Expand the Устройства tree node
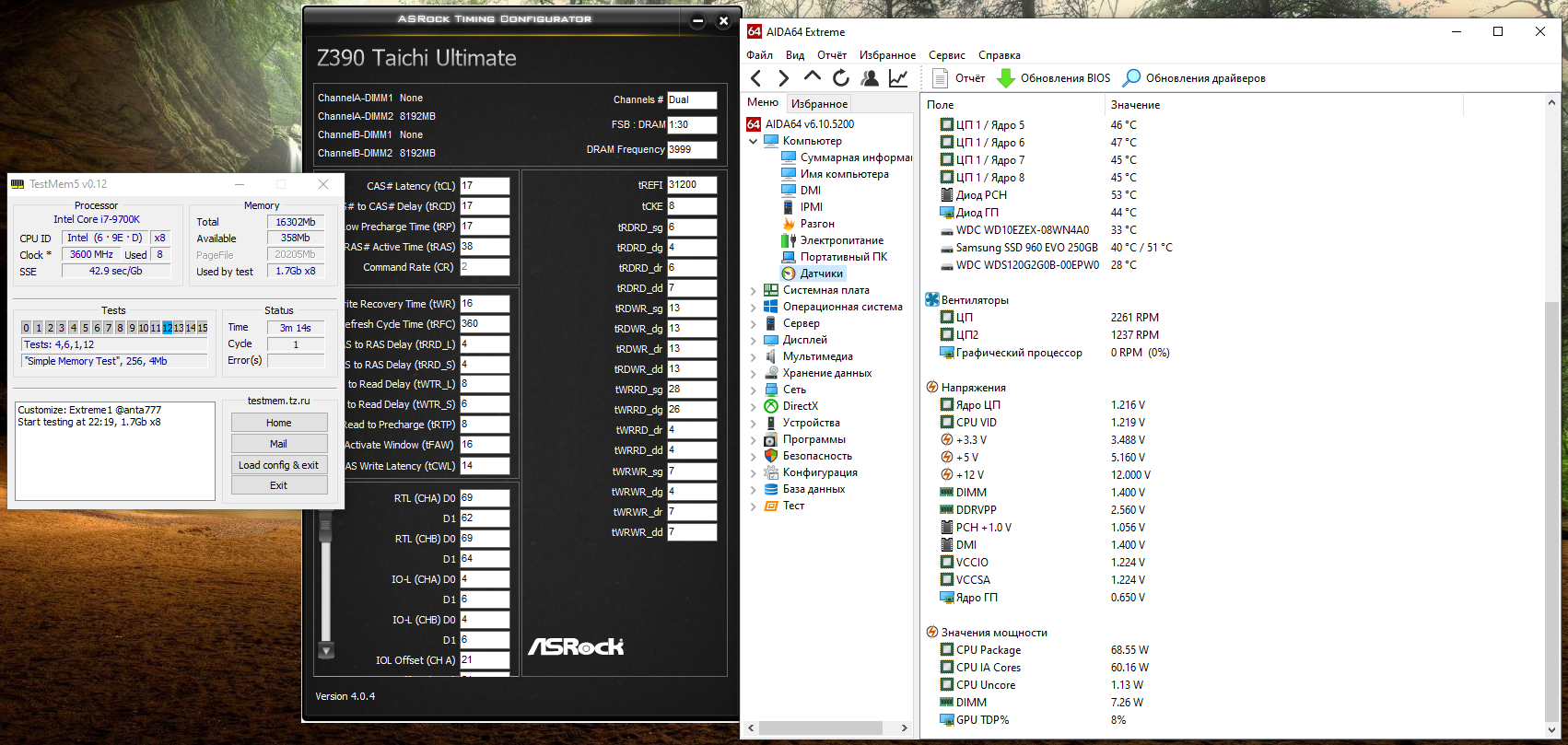Image resolution: width=1568 pixels, height=745 pixels. (x=754, y=424)
